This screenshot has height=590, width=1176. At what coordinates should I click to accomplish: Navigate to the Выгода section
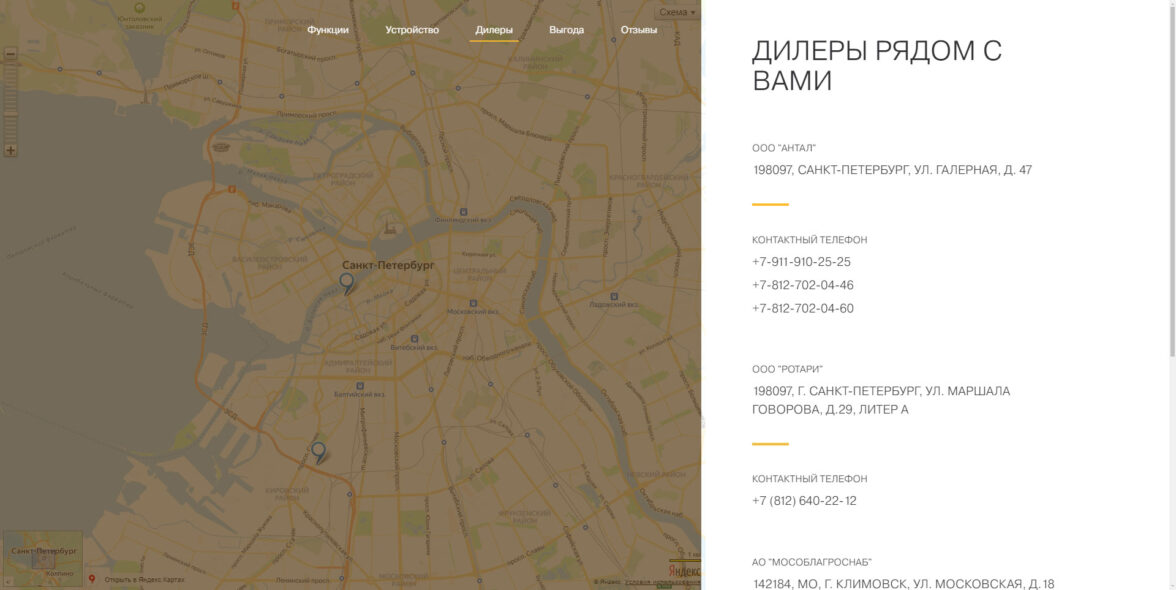[x=566, y=30]
